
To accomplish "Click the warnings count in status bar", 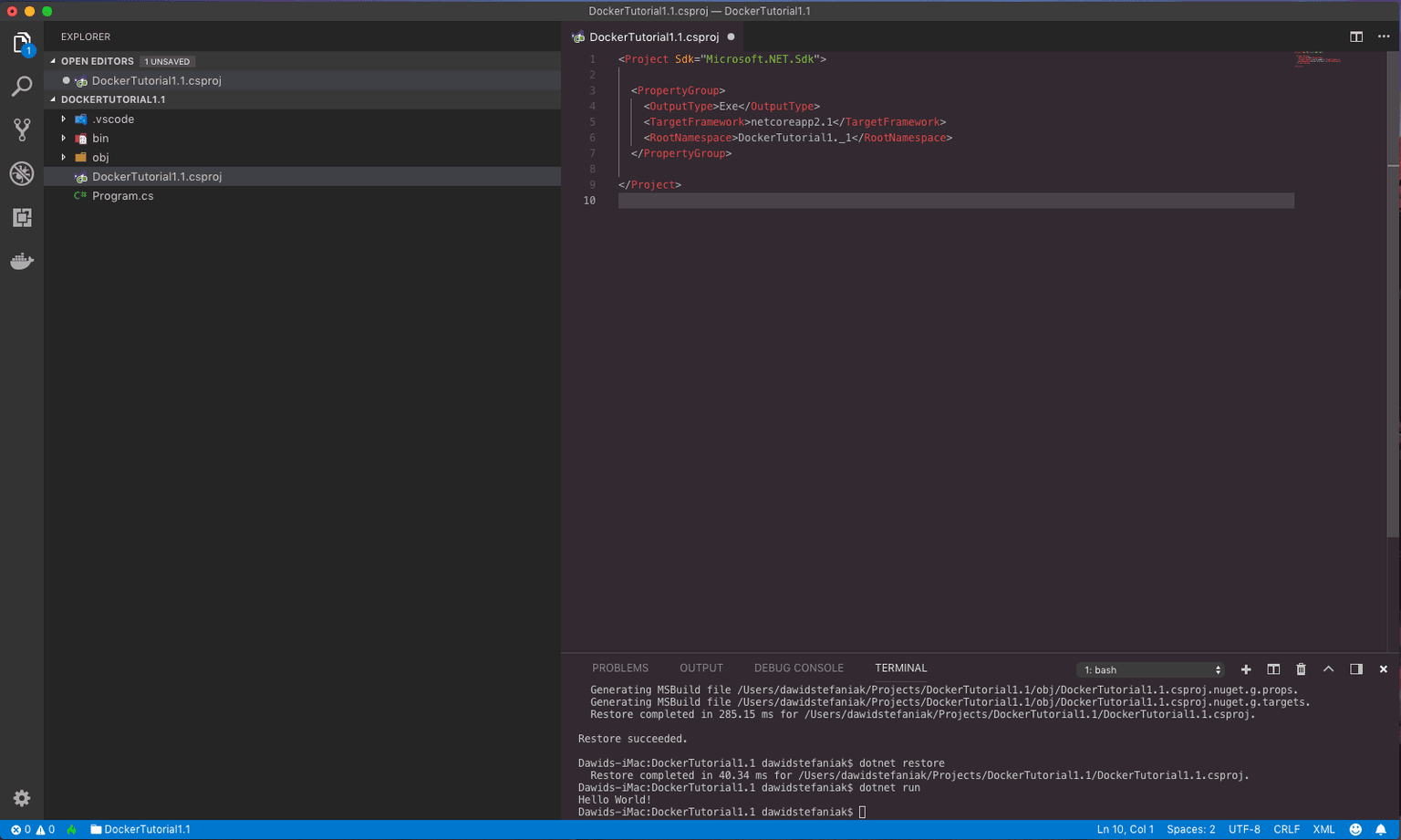I will pos(45,830).
